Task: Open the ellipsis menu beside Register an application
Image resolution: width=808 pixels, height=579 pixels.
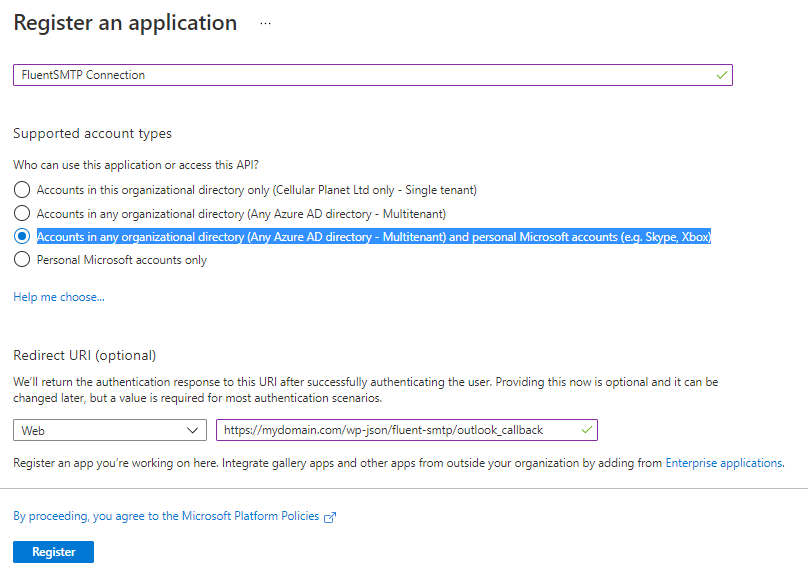Action: tap(265, 24)
